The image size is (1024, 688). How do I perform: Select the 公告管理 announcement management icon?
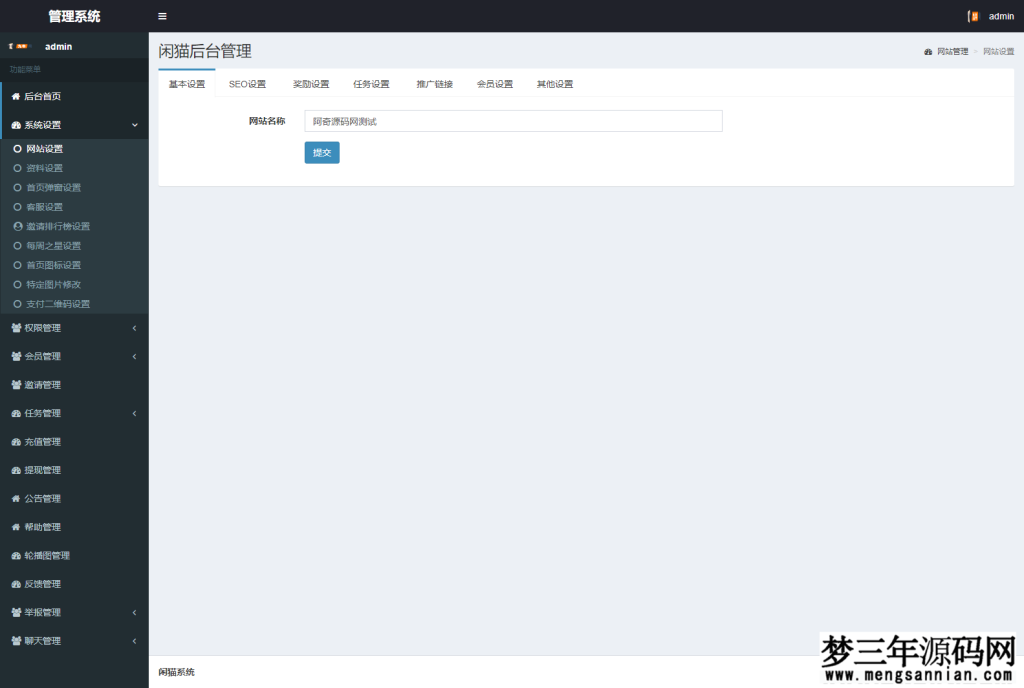14,498
